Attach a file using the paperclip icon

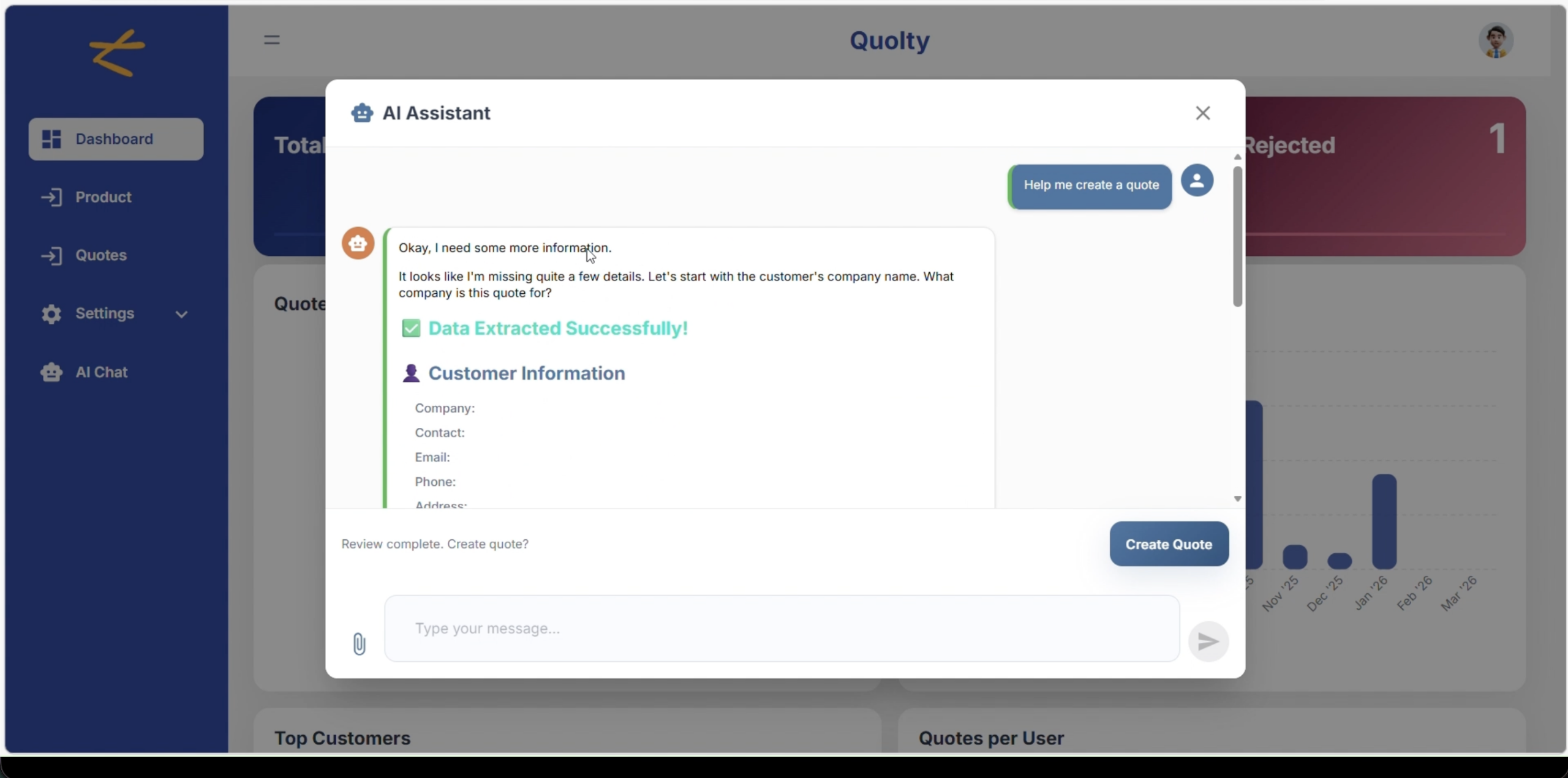pos(360,643)
